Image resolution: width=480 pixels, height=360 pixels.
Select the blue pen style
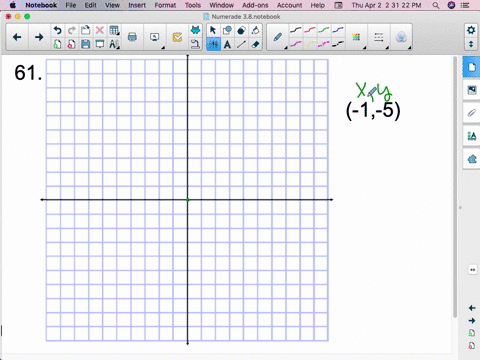pos(338,30)
